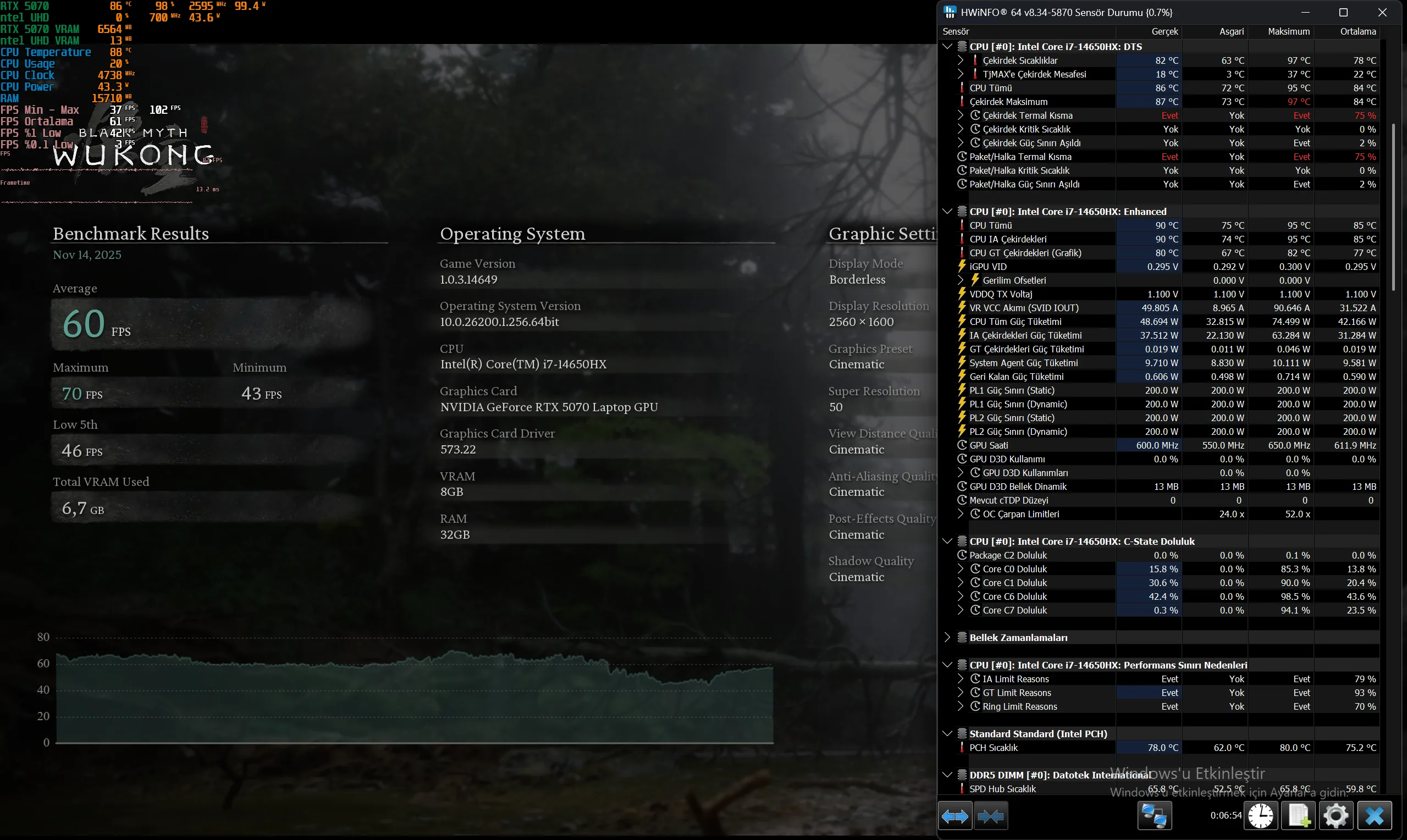The image size is (1407, 840).
Task: Click the Asgari column header
Action: tap(1215, 32)
